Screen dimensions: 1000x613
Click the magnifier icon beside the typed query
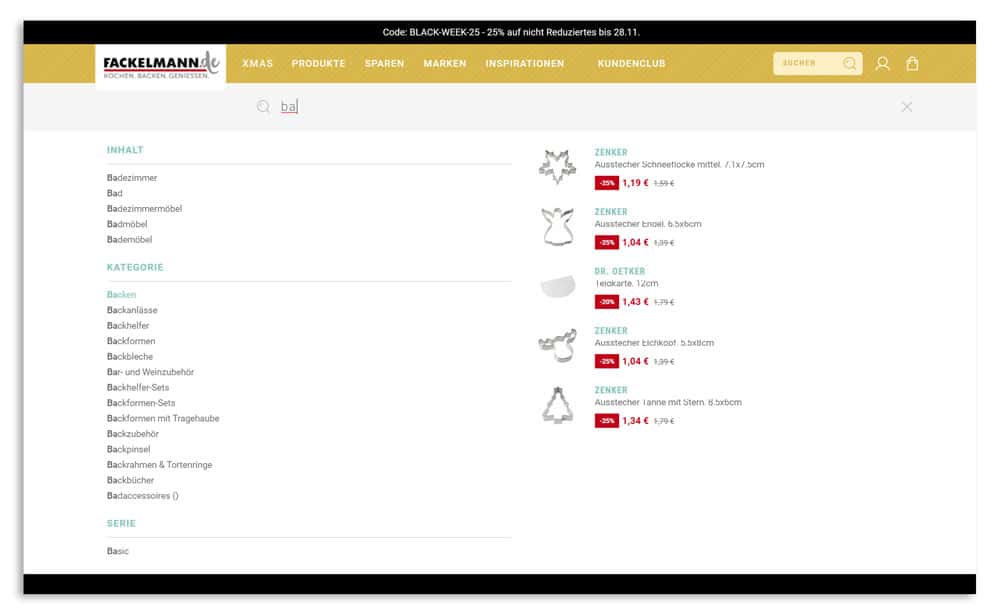point(263,107)
